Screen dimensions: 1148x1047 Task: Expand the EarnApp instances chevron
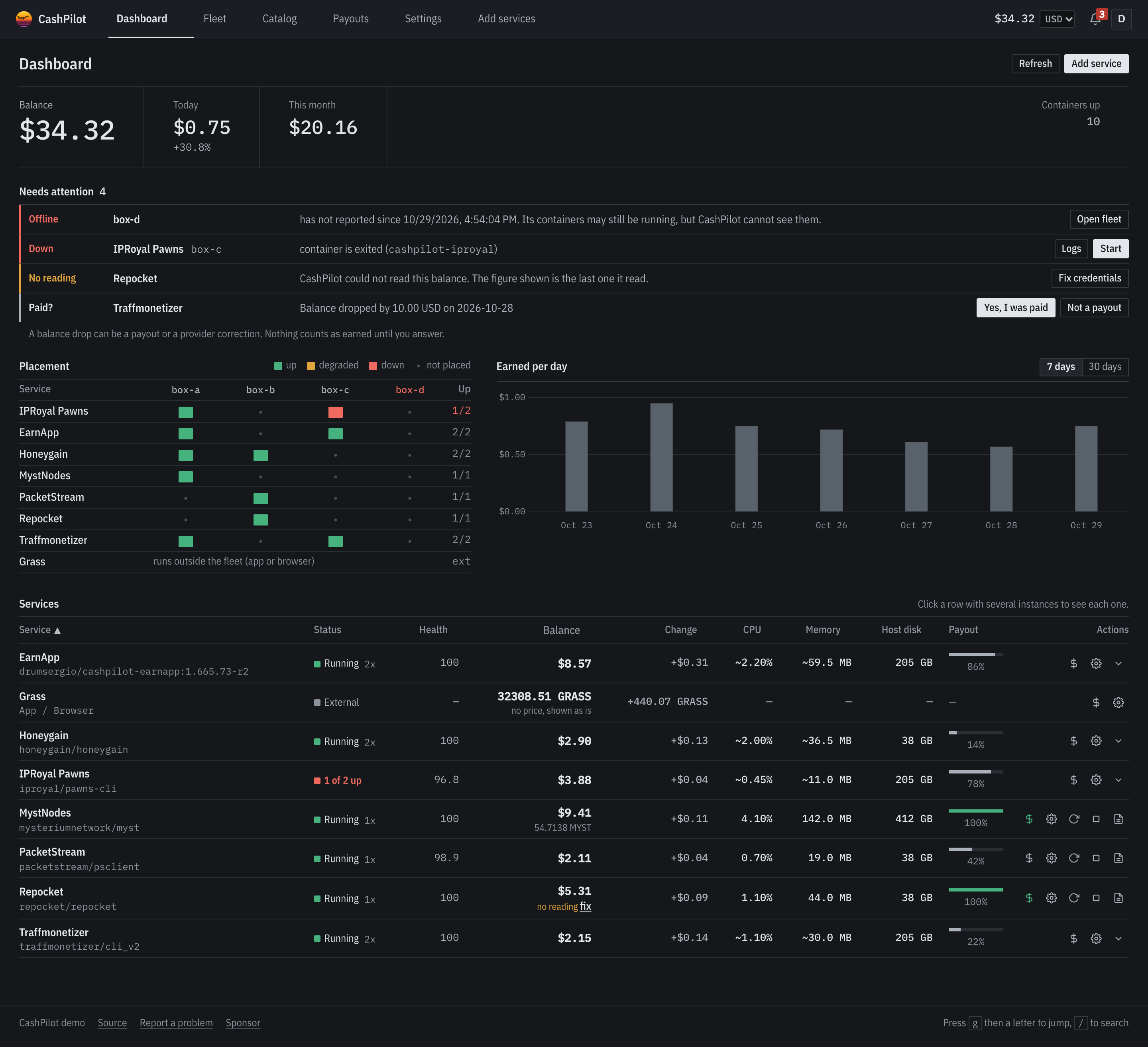1119,663
